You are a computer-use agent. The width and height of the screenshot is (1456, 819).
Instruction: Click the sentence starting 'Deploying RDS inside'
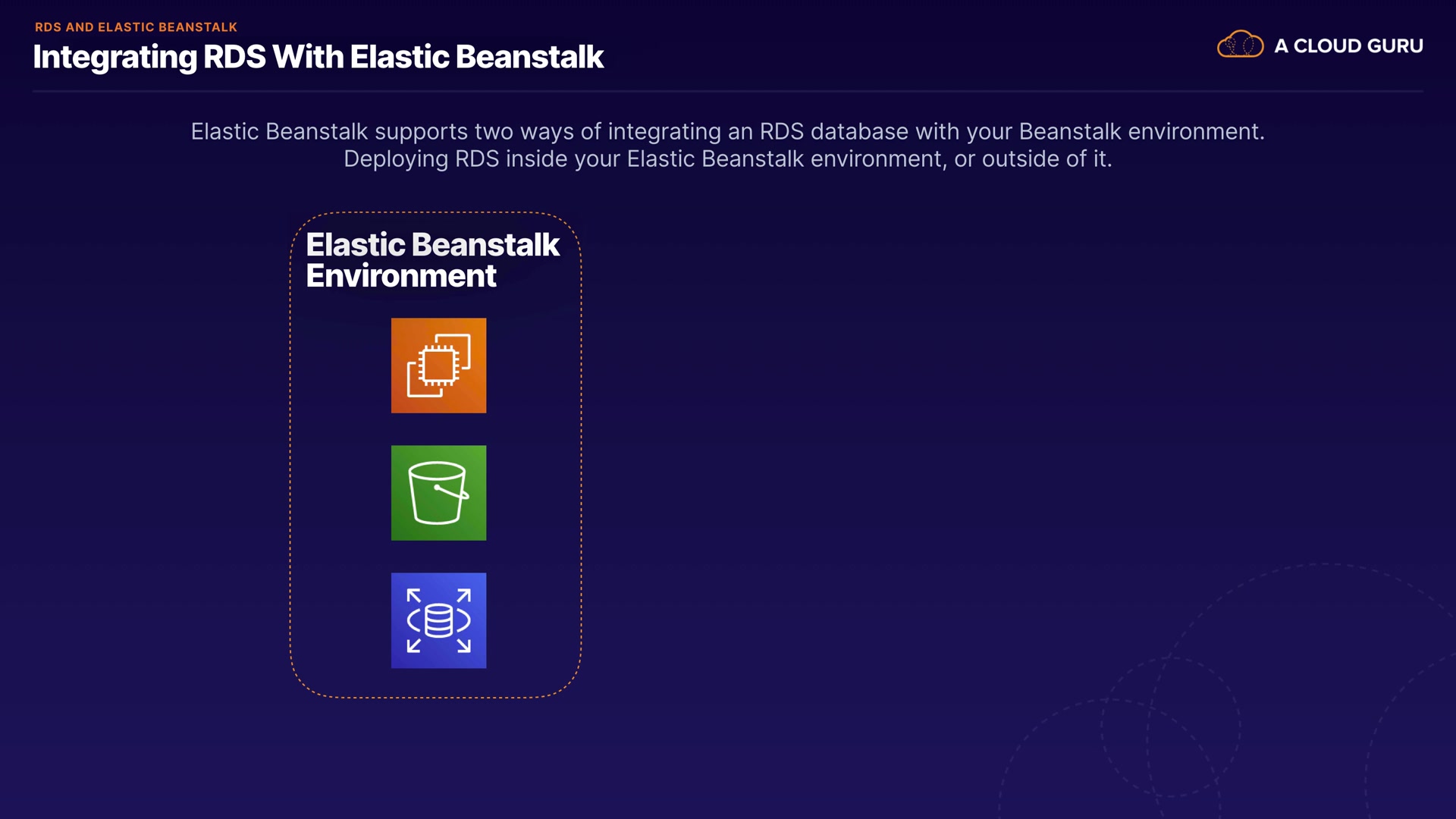click(726, 159)
